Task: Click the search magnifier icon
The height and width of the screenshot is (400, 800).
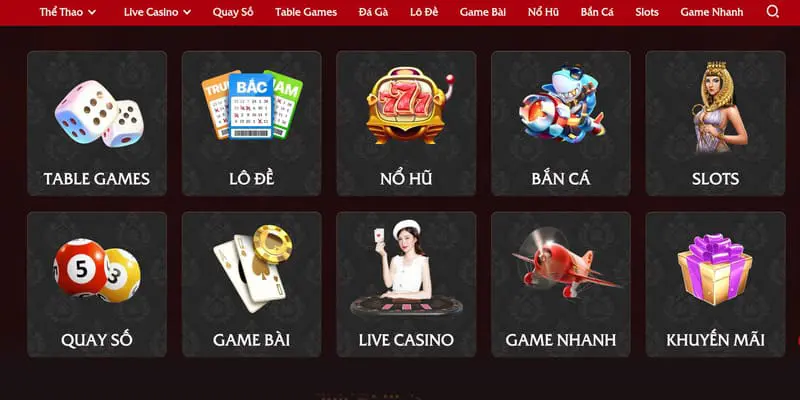Action: pos(772,12)
